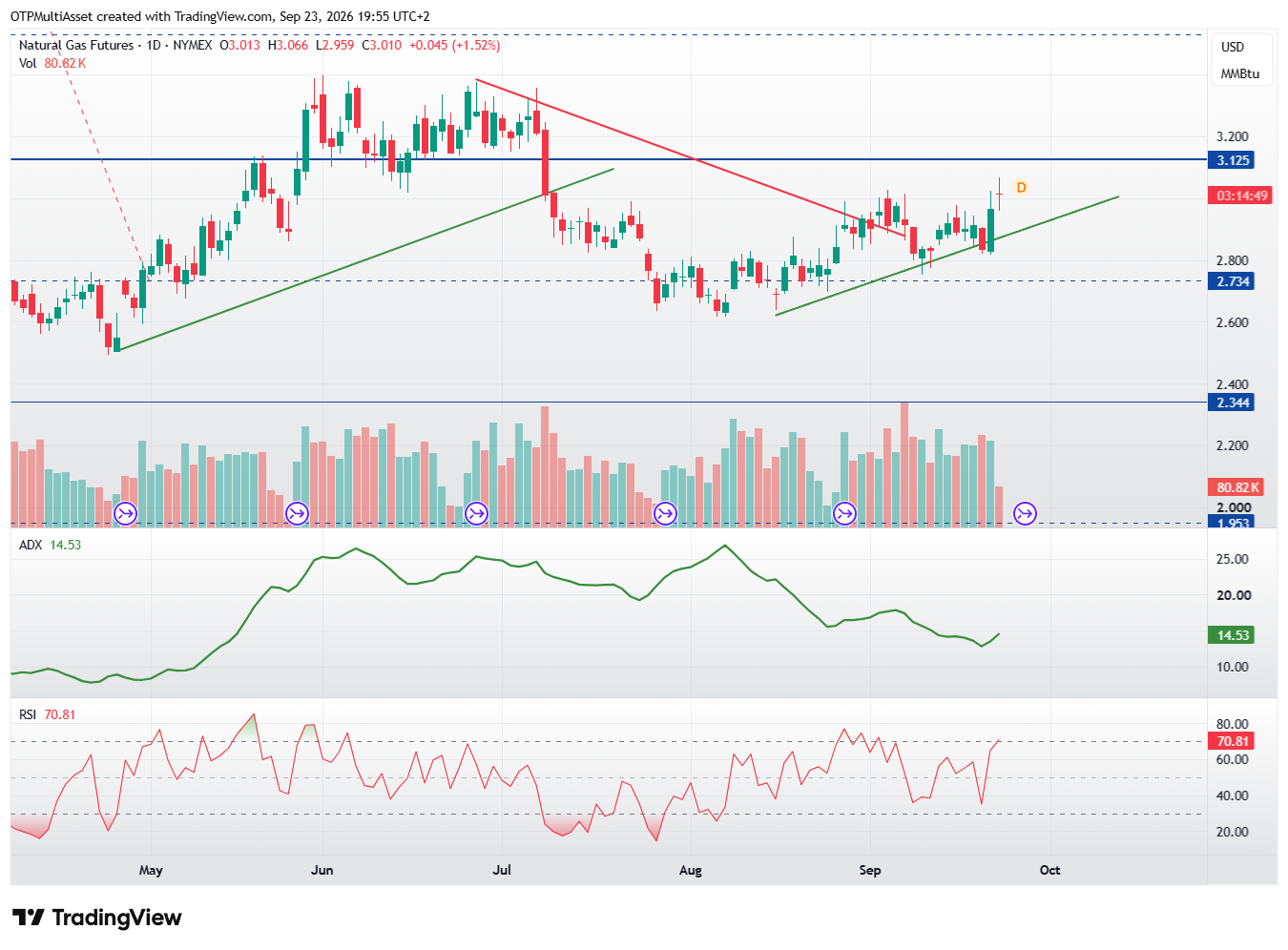Click the 2.344 price tag
Image resolution: width=1288 pixels, height=950 pixels.
(x=1233, y=403)
